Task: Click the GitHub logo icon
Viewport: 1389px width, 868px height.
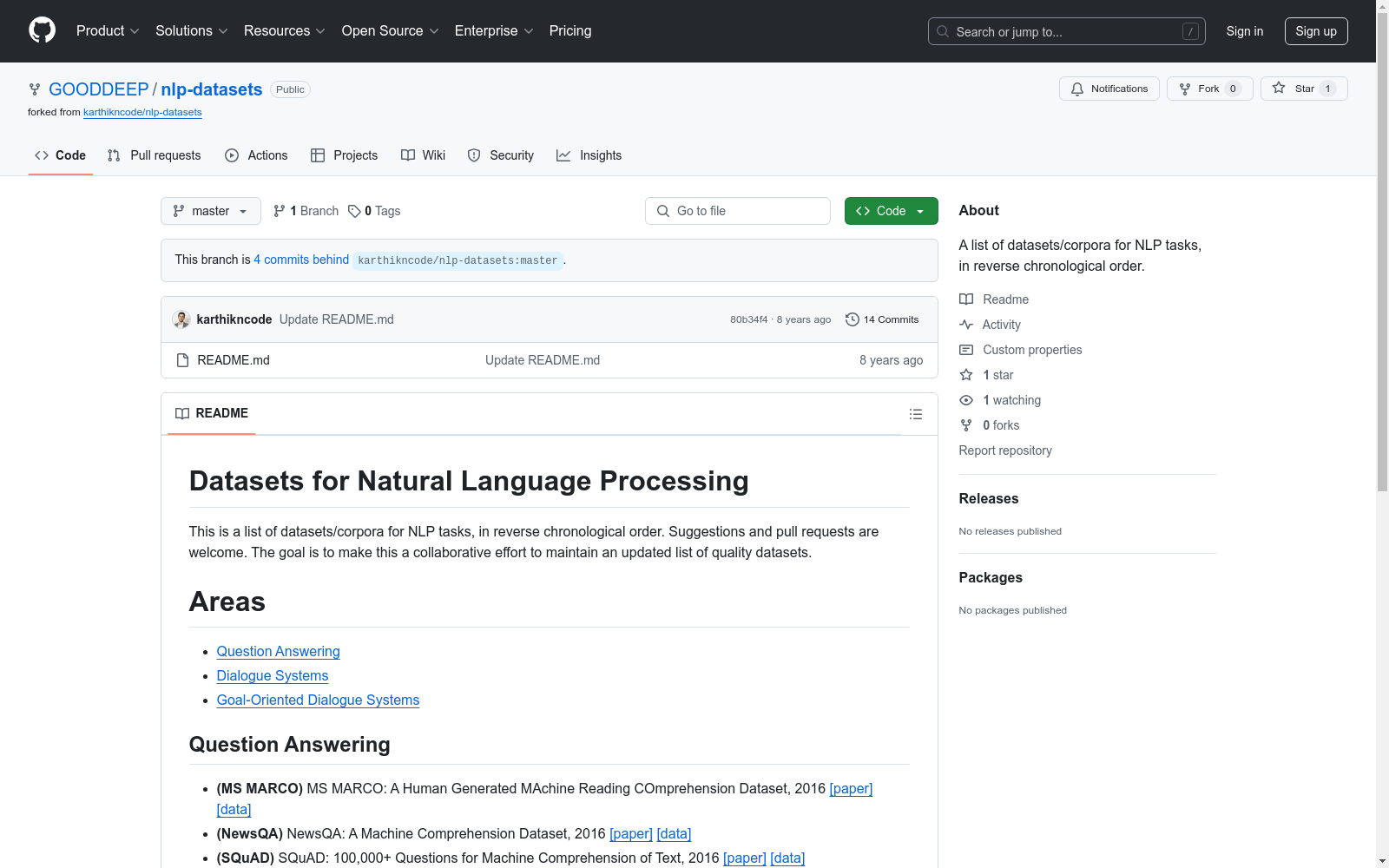Action: tap(42, 30)
